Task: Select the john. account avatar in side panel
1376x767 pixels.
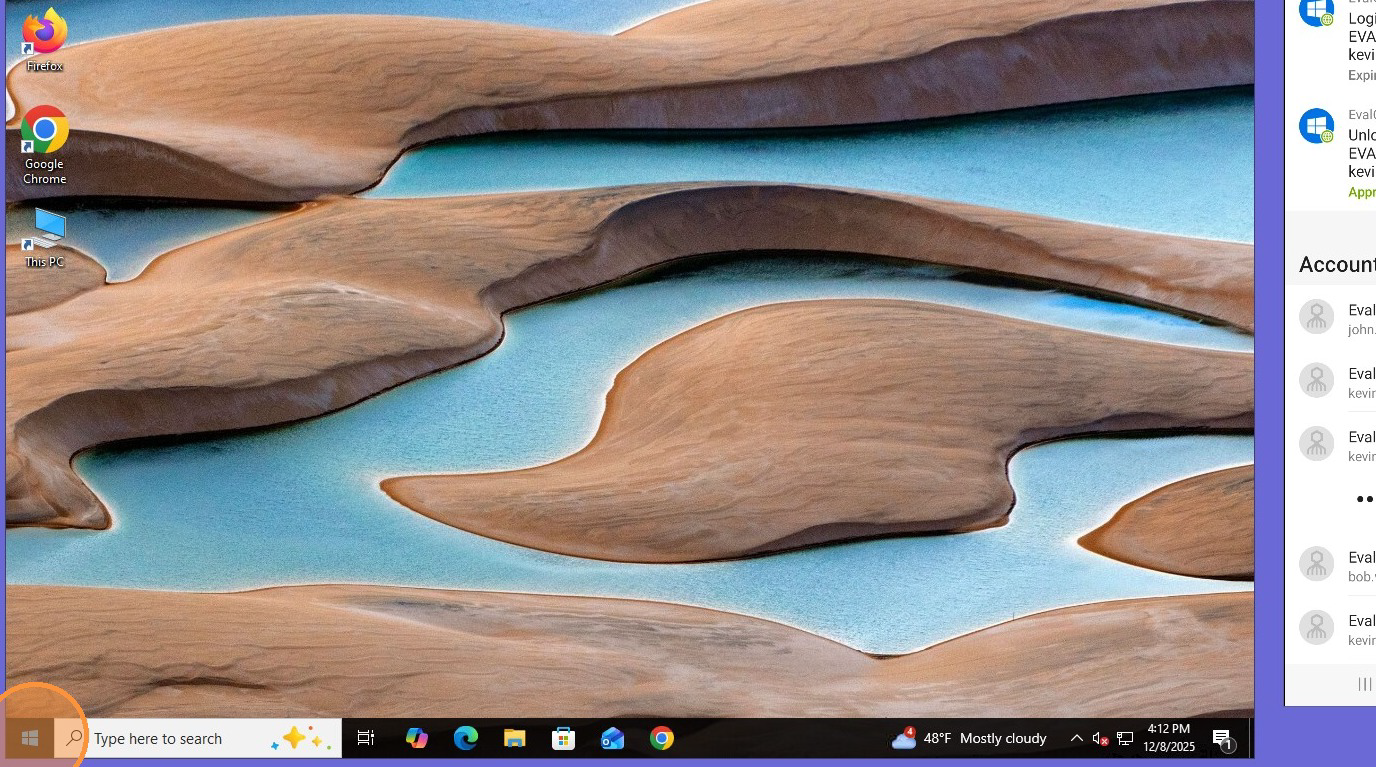Action: [x=1316, y=317]
